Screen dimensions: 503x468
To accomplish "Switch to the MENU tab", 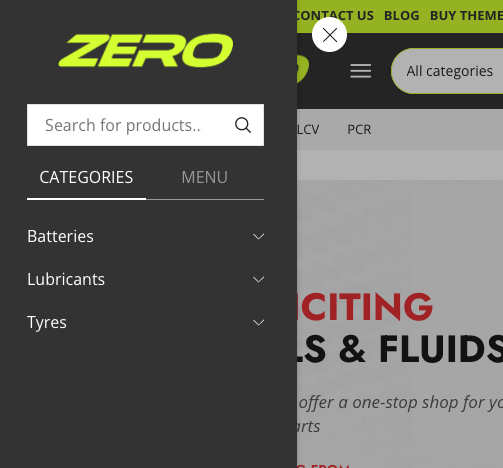I will [205, 177].
